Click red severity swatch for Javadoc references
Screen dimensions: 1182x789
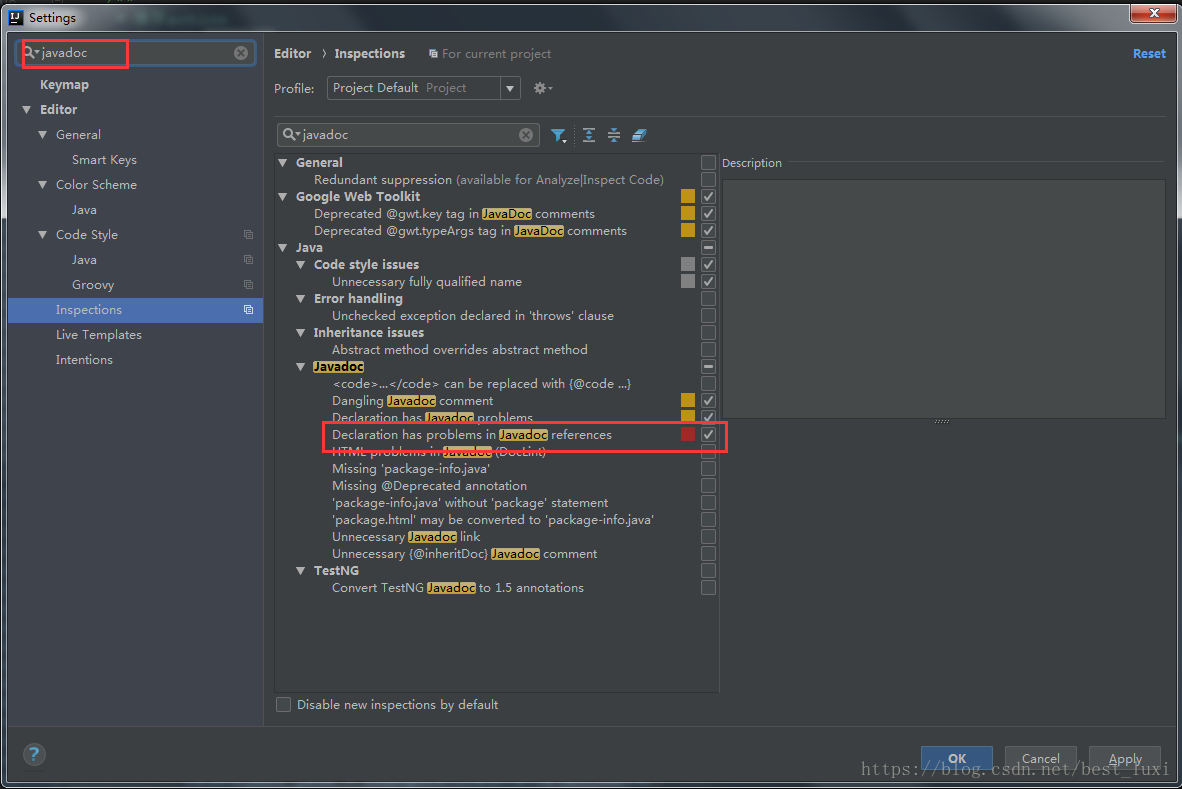pyautogui.click(x=688, y=435)
